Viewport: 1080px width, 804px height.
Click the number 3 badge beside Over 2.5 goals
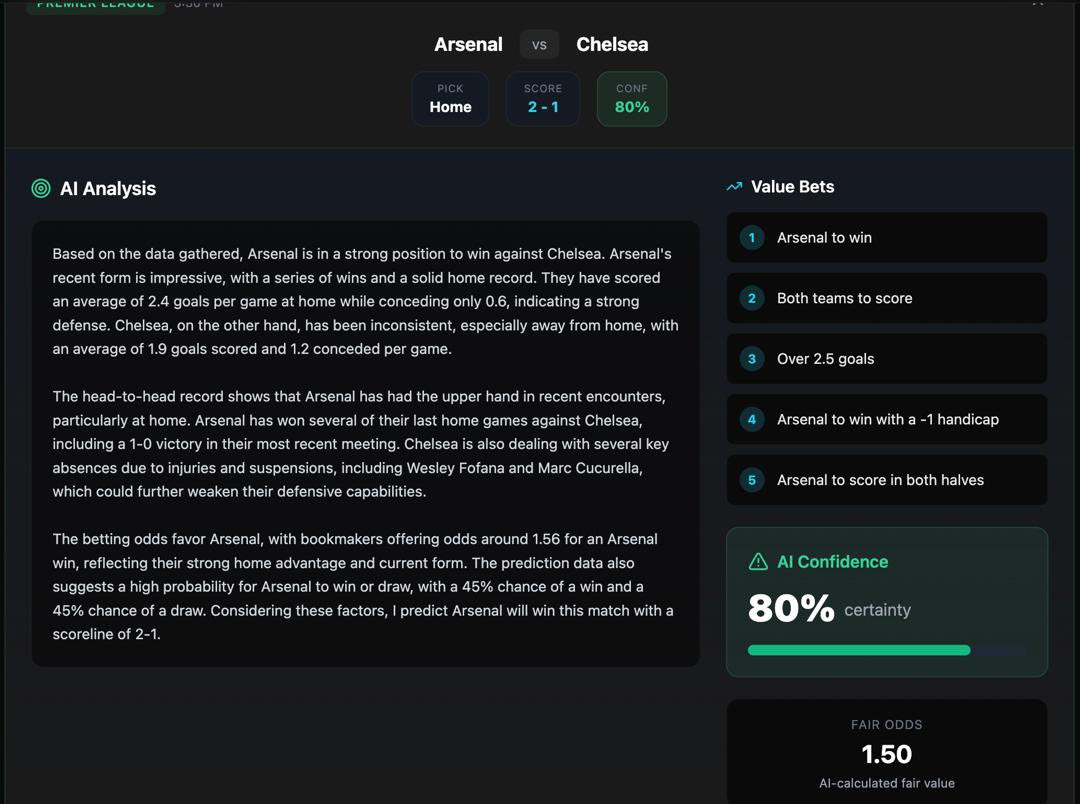tap(751, 359)
